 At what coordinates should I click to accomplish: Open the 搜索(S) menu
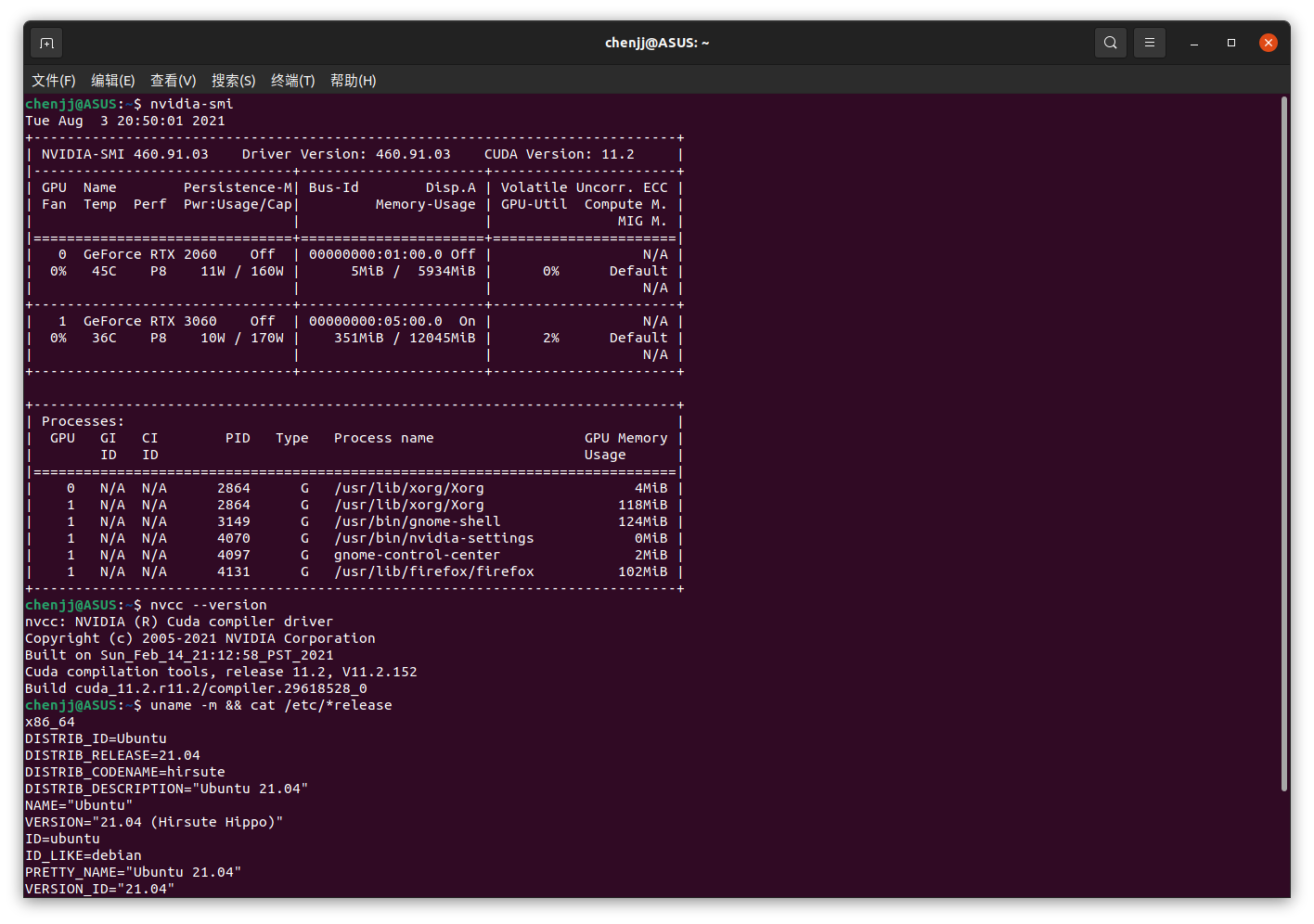pos(234,81)
